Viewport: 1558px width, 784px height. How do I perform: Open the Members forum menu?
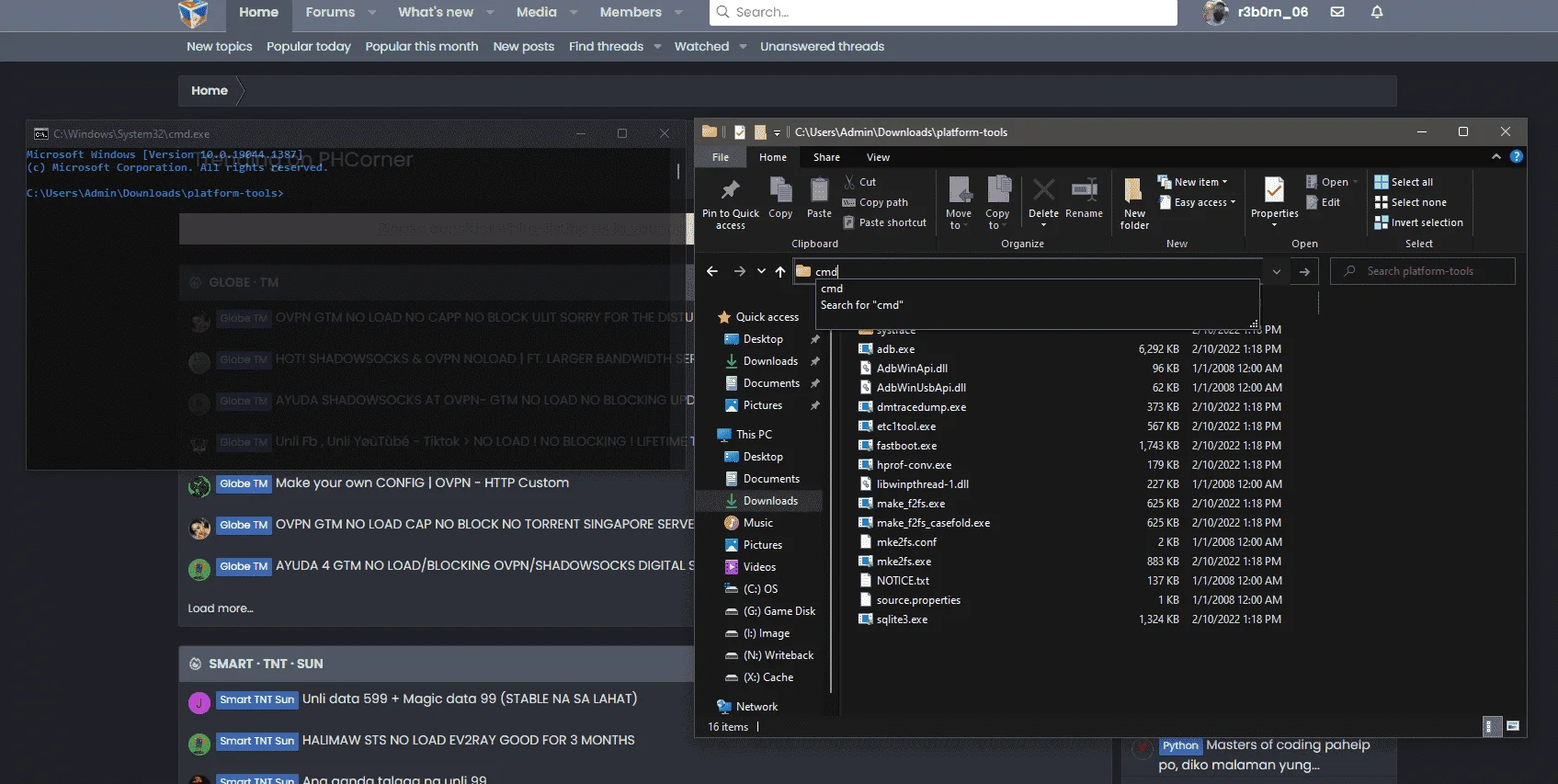tap(631, 12)
